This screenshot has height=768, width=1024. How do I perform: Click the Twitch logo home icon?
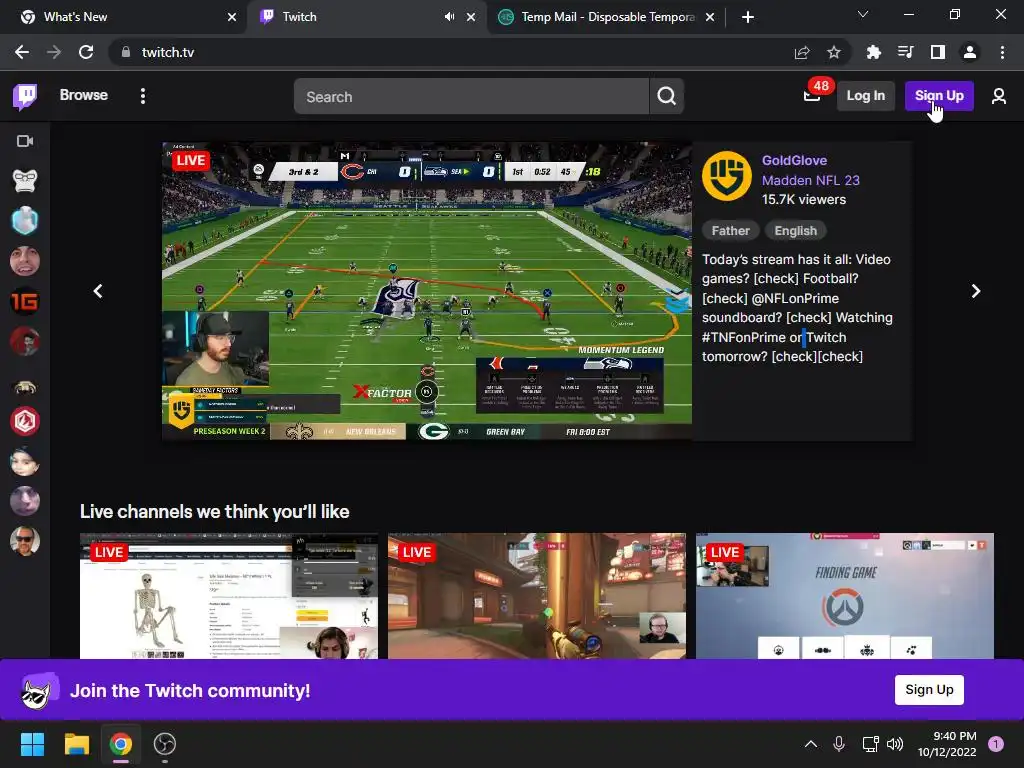[x=25, y=96]
